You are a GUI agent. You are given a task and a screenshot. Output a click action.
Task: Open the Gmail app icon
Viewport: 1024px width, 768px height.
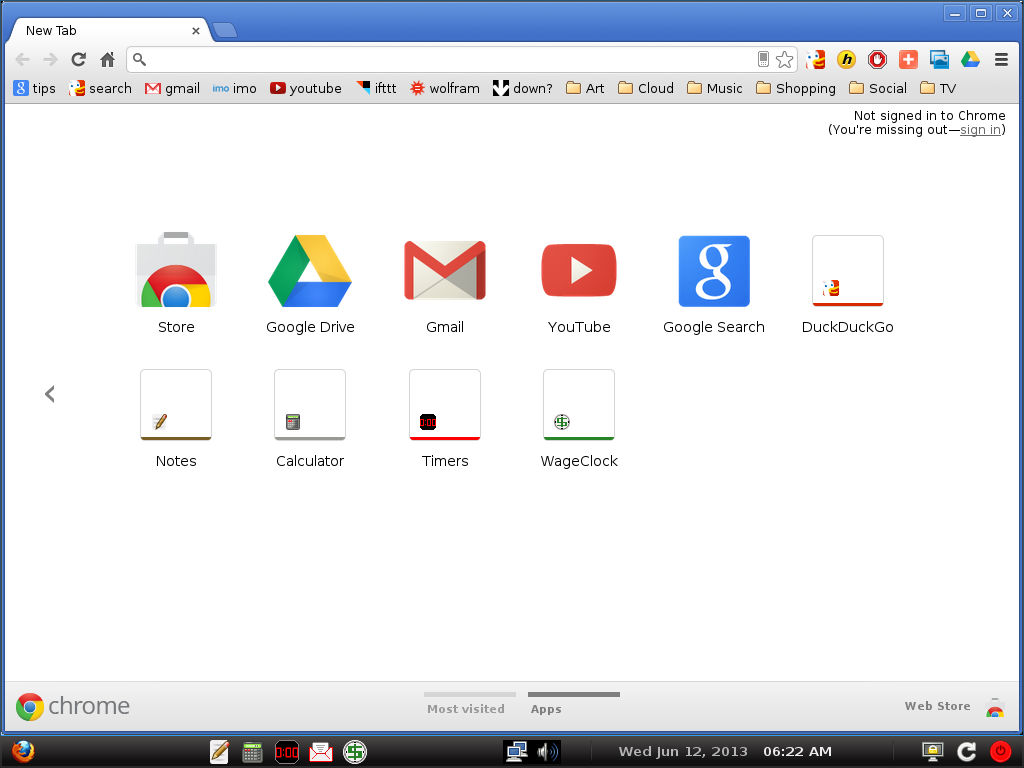pyautogui.click(x=445, y=270)
